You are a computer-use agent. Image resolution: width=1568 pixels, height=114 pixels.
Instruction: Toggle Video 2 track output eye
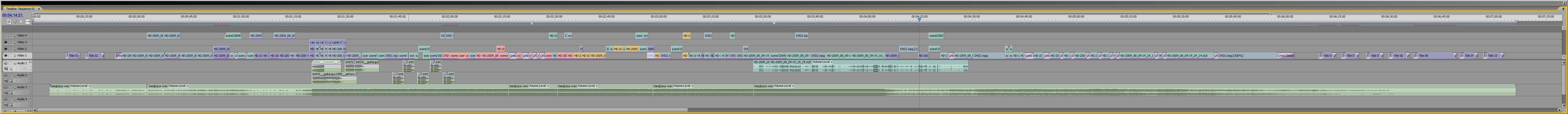coord(6,49)
